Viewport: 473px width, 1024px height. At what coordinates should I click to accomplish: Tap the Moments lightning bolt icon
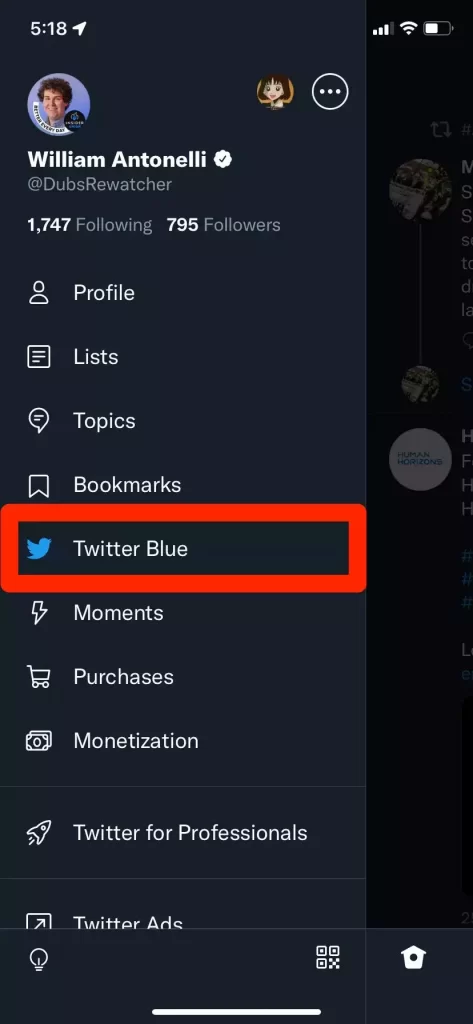(39, 613)
